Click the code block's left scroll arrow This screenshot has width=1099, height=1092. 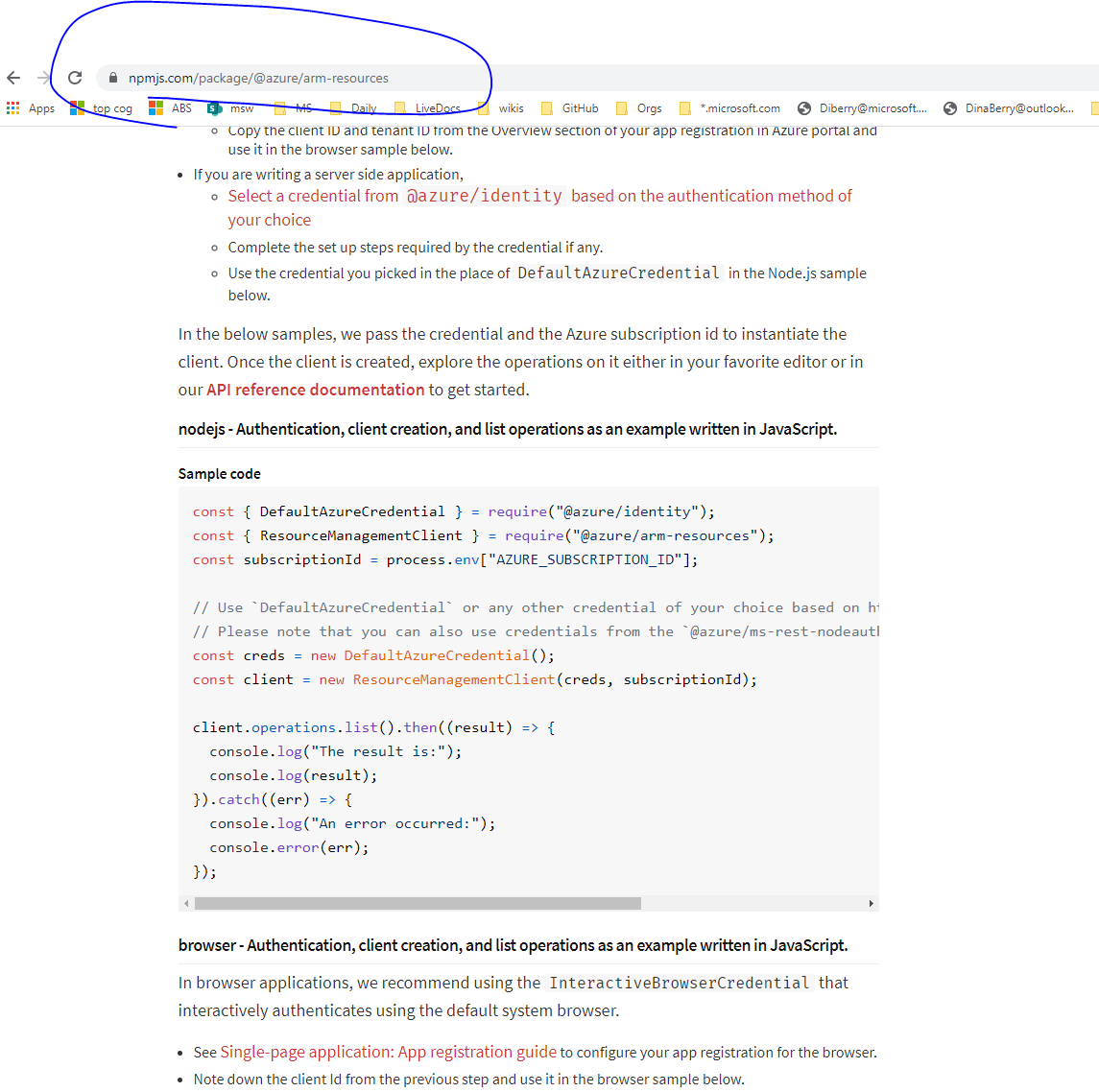[x=186, y=904]
